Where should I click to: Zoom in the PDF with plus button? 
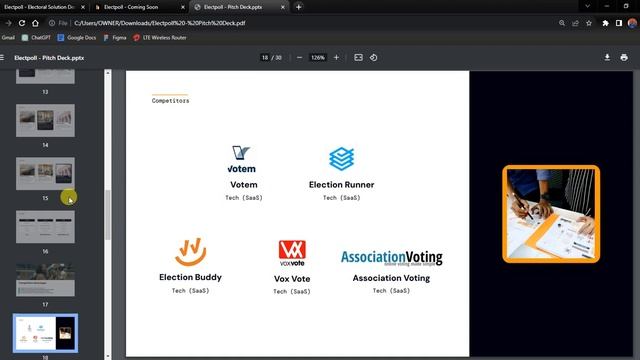tap(336, 58)
